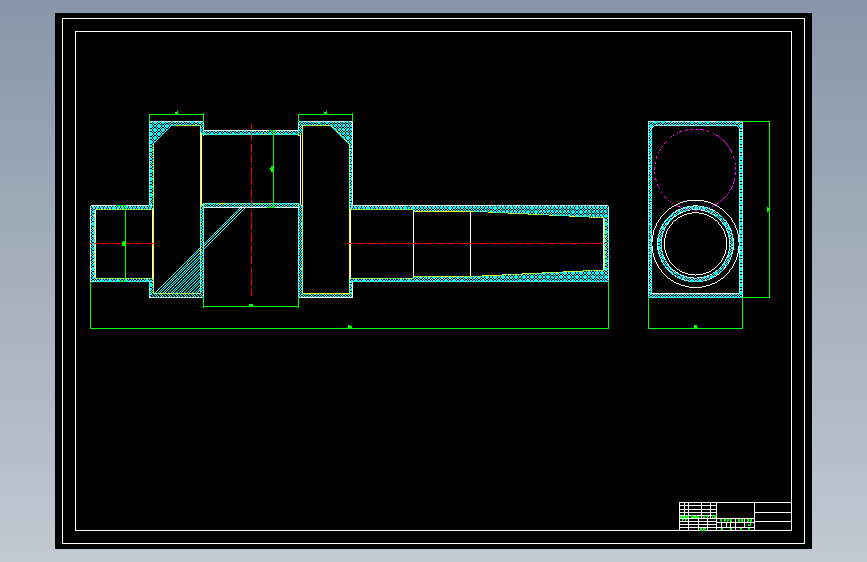Select the crank pin height dimension line
Screen dimensions: 867x562
tap(273, 169)
